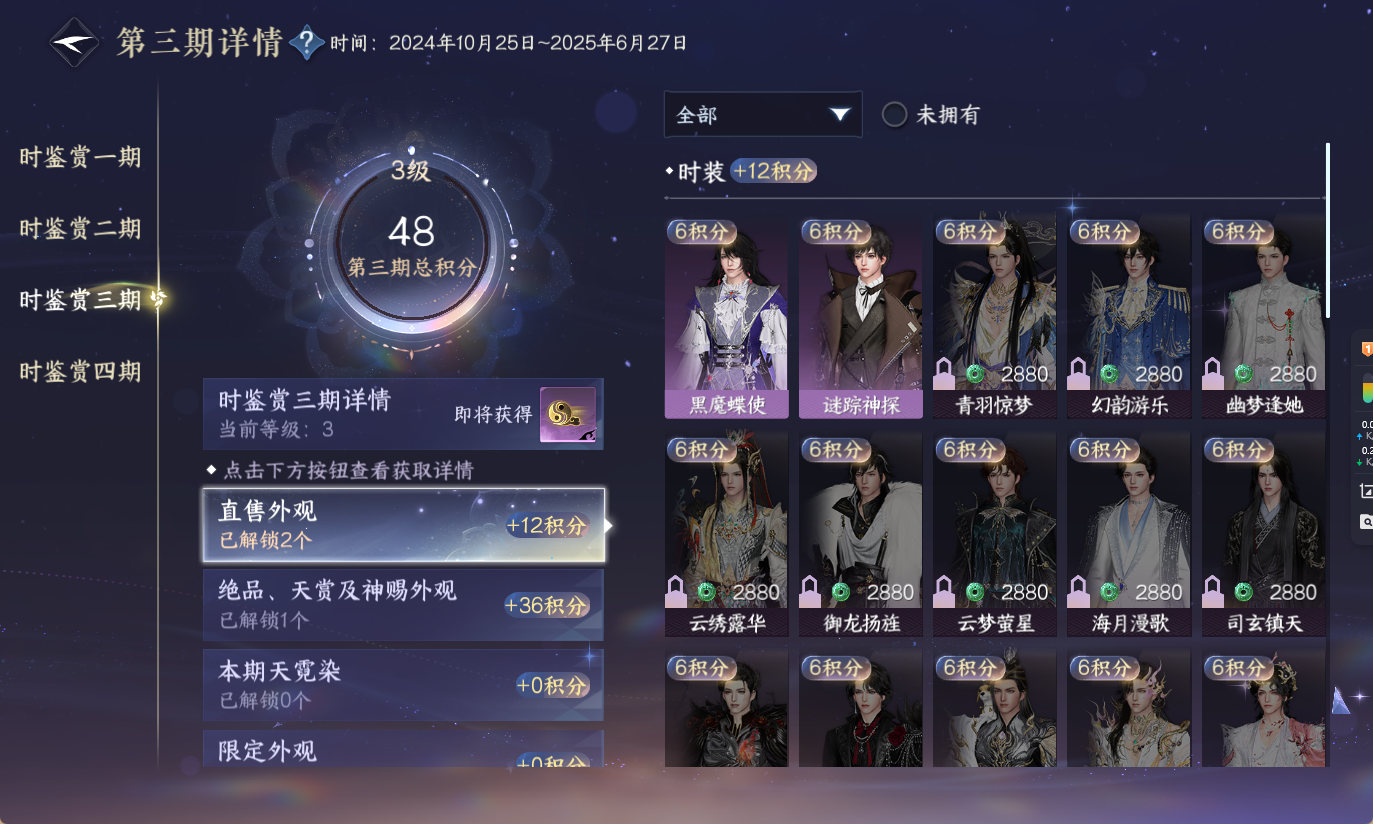
Task: Switch to 时鉴赏一期 tab
Action: (80, 157)
